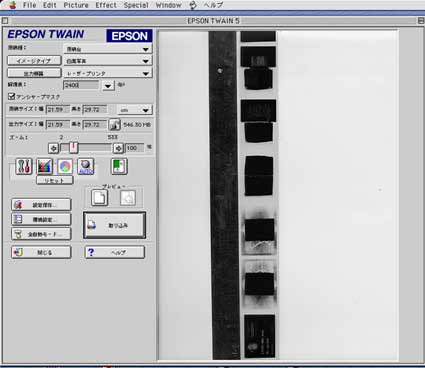Open the image controls wrench-and-screwdriver icon

[x=24, y=166]
